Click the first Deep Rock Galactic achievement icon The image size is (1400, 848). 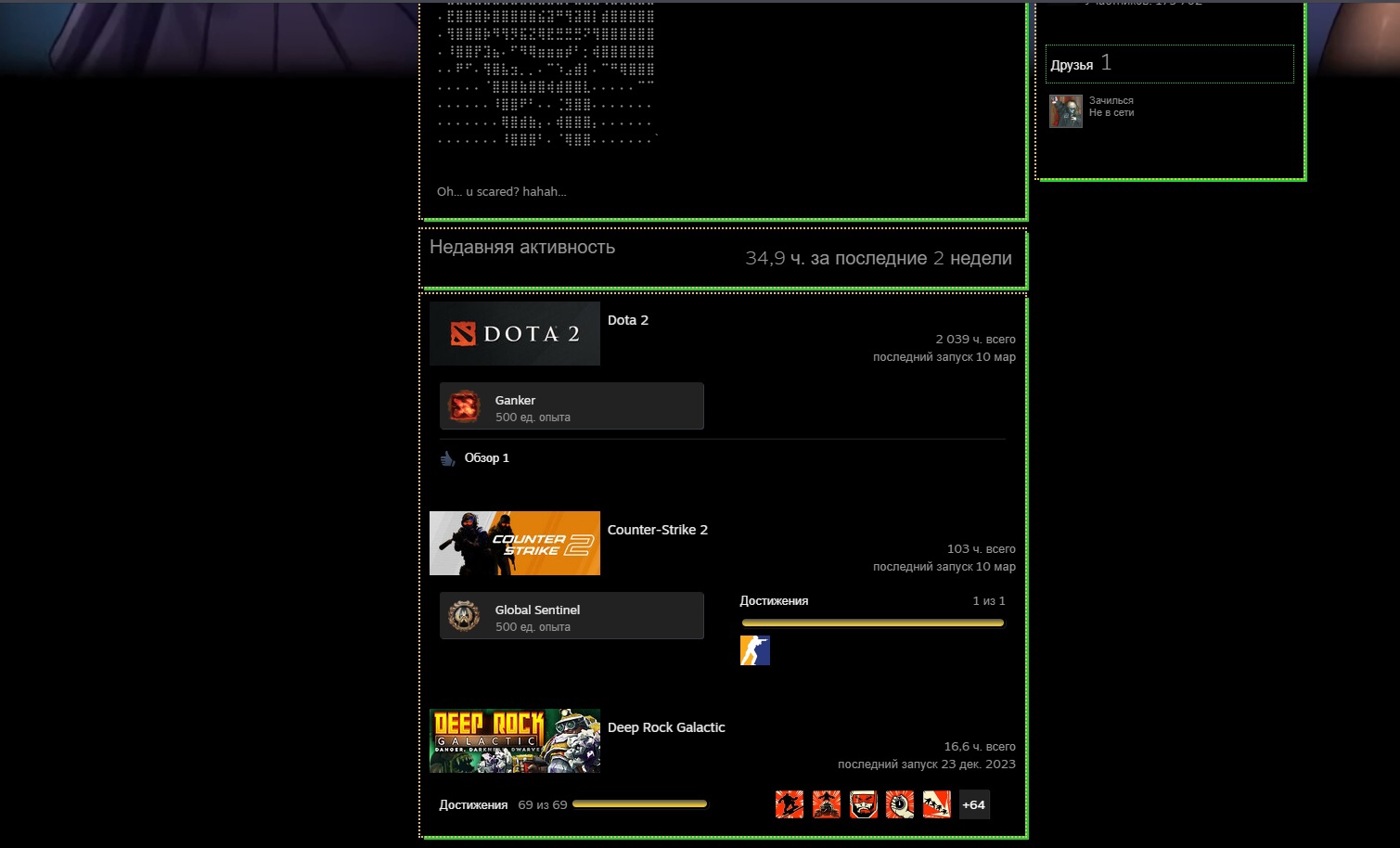click(790, 804)
